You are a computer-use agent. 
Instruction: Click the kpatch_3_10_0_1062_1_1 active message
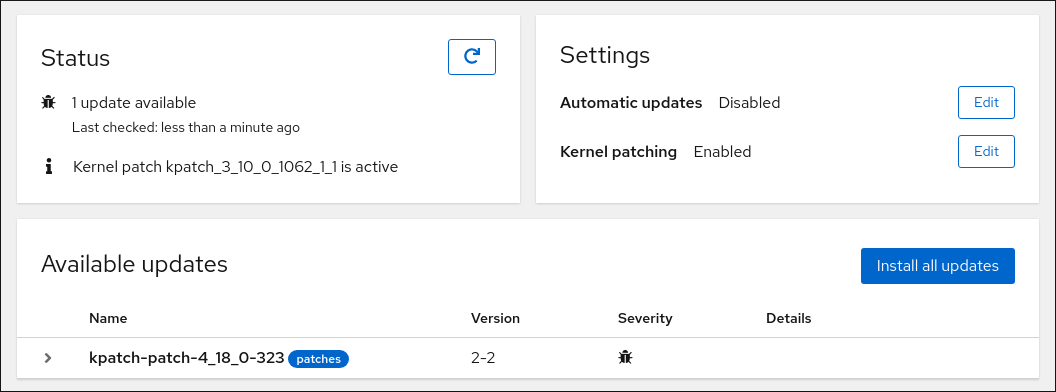pyautogui.click(x=235, y=166)
